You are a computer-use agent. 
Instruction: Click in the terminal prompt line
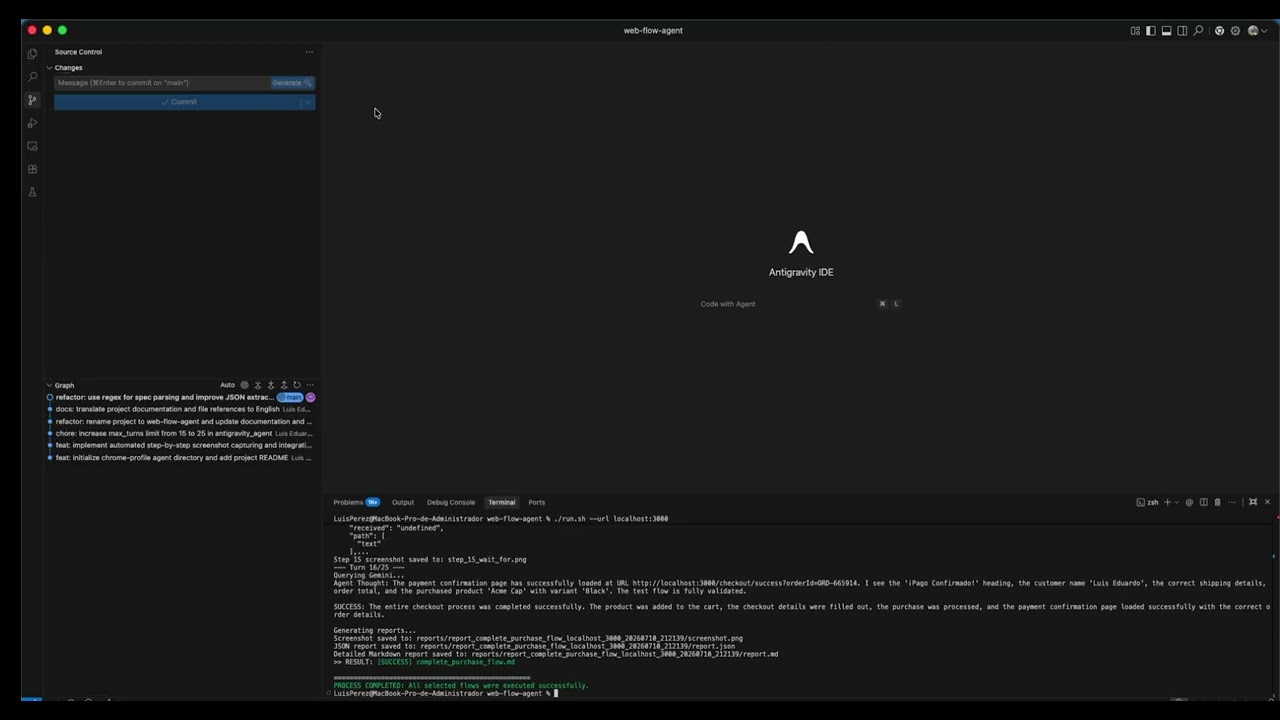[x=445, y=693]
